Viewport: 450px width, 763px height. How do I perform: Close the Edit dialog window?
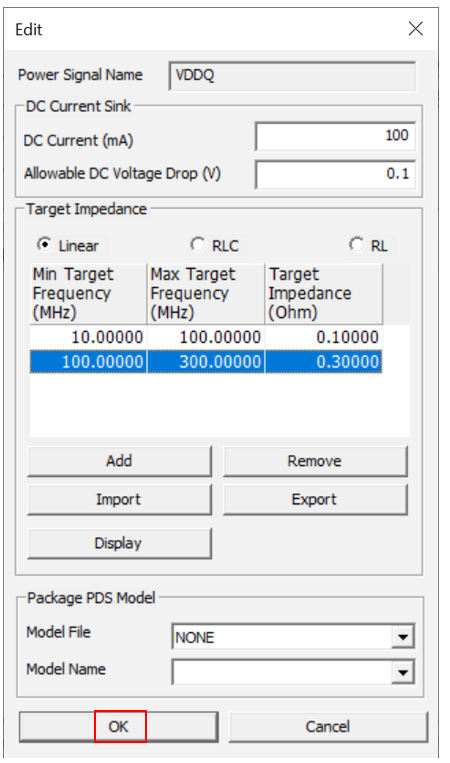point(415,29)
